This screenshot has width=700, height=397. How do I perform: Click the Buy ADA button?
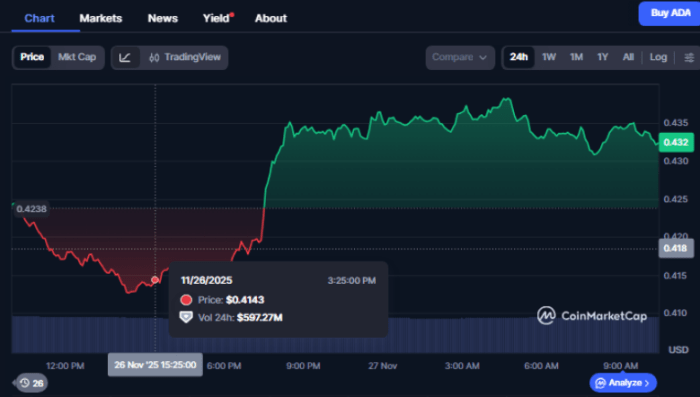(670, 13)
